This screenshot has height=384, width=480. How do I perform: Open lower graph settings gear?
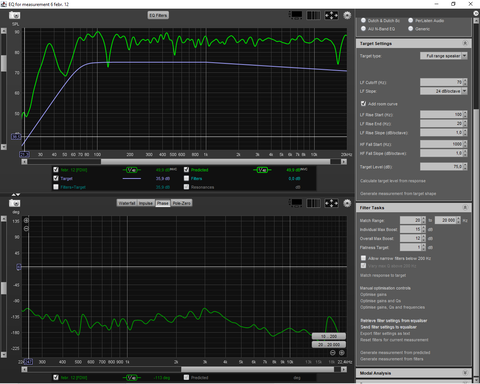347,203
